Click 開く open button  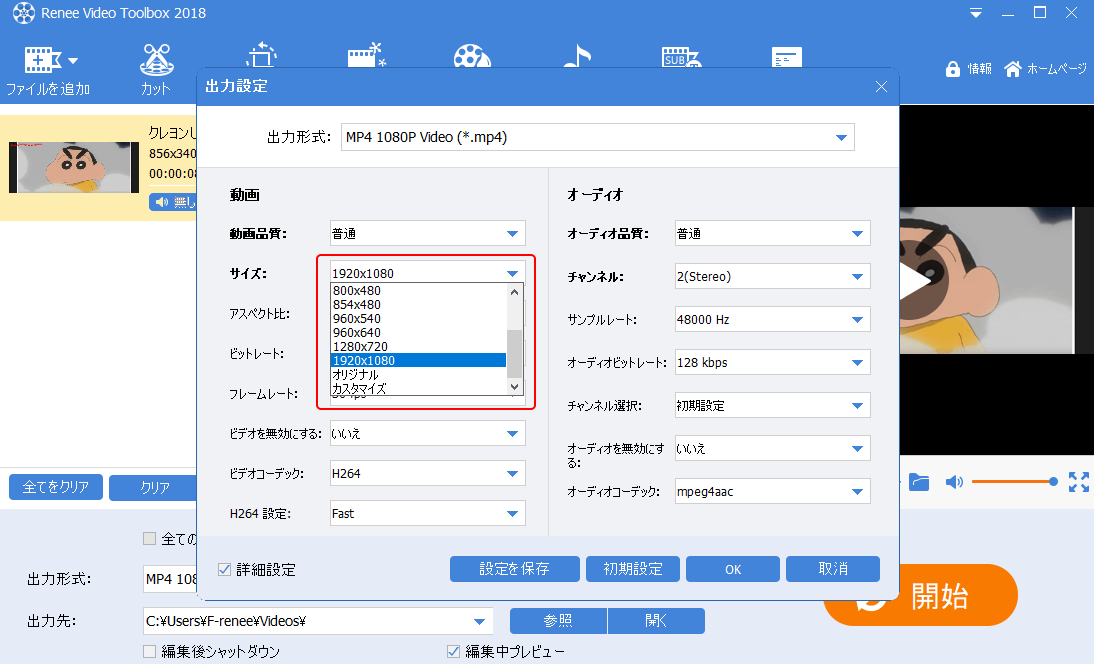tap(657, 621)
